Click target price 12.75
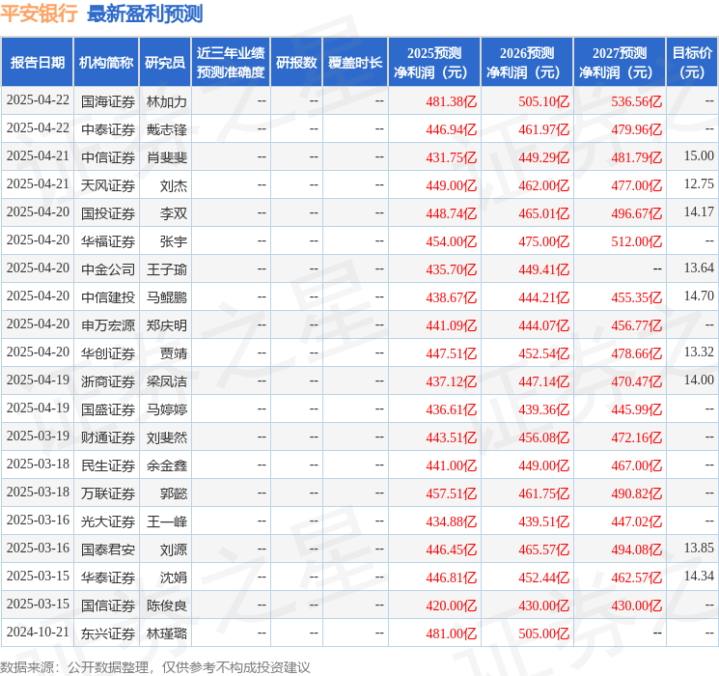The image size is (719, 676). click(x=699, y=184)
